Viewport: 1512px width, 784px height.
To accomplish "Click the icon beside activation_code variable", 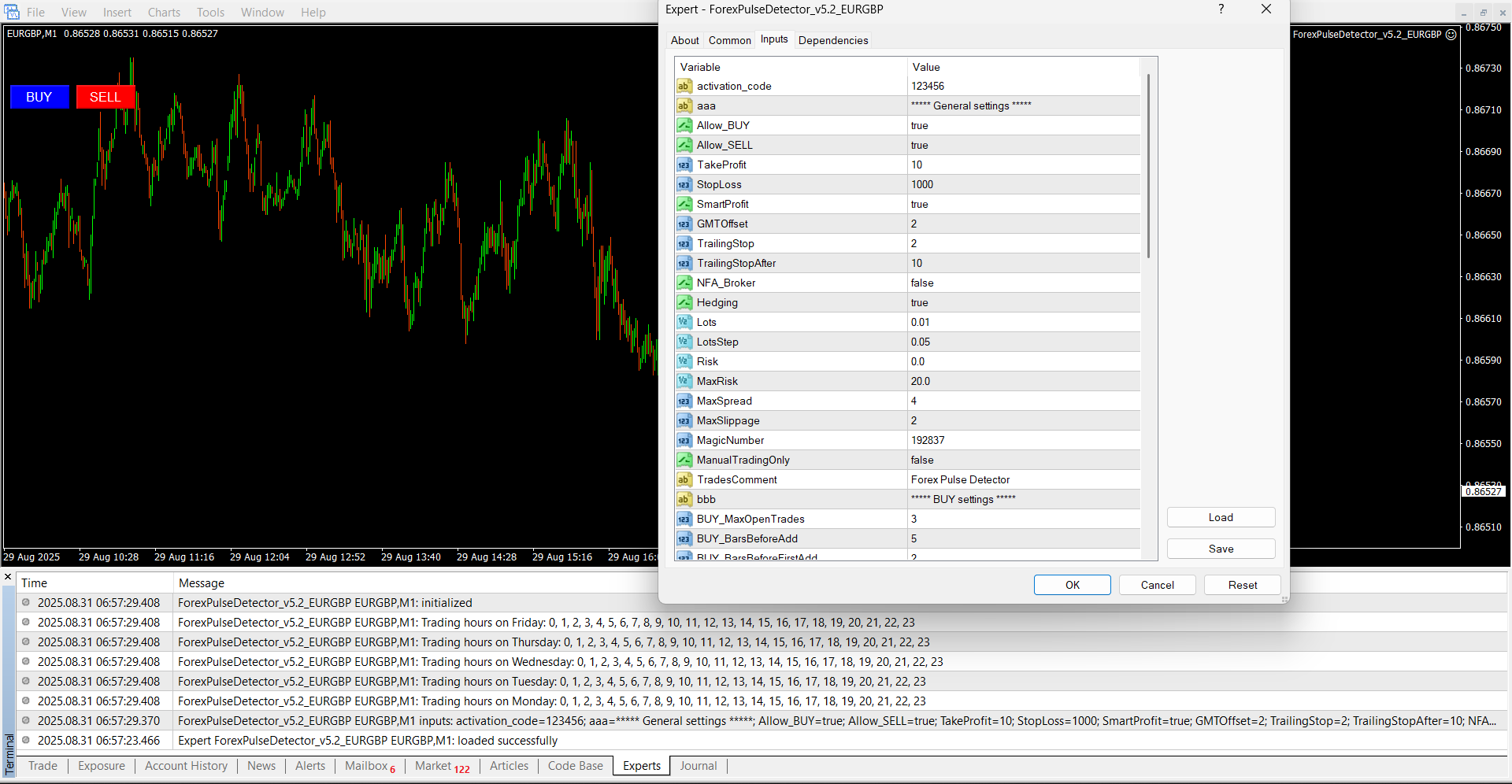I will (684, 87).
